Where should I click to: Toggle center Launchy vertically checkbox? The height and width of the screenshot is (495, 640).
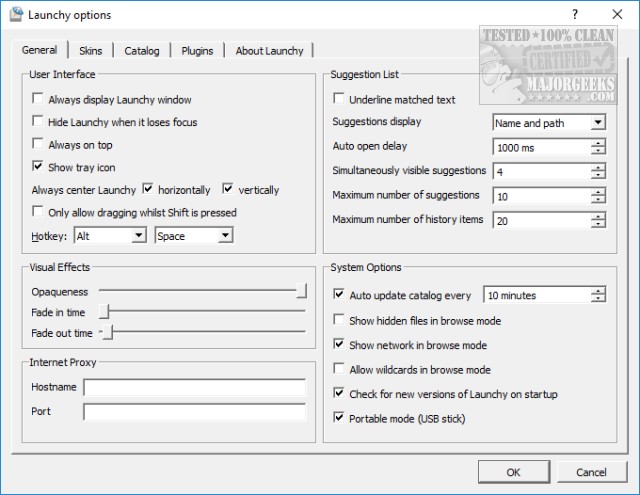click(x=228, y=189)
